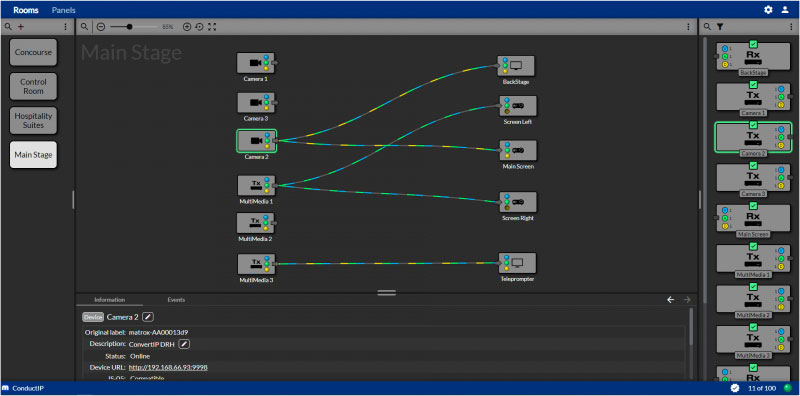
Task: Open the Device URL link
Action: 168,367
